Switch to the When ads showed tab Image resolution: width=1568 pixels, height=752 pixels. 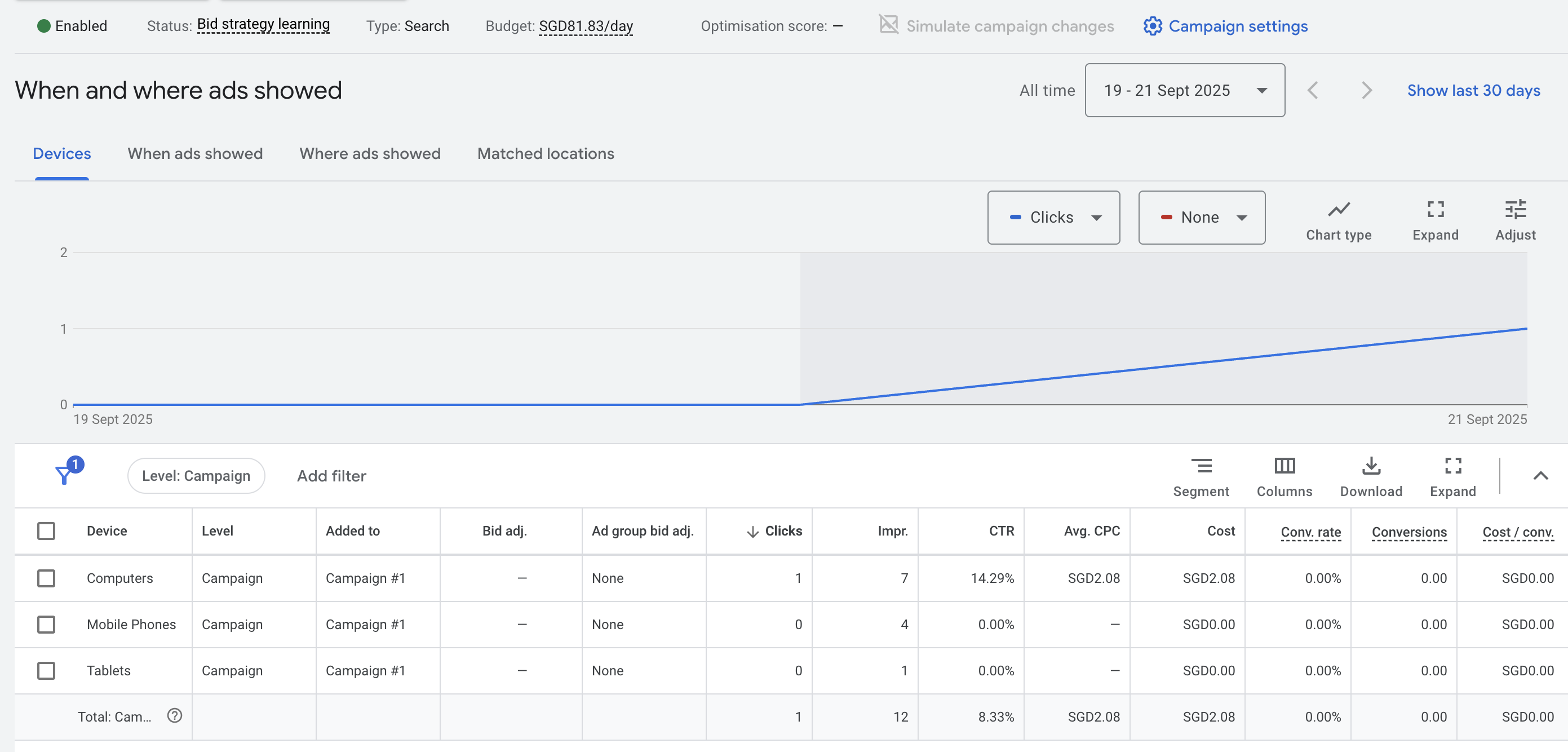[195, 153]
